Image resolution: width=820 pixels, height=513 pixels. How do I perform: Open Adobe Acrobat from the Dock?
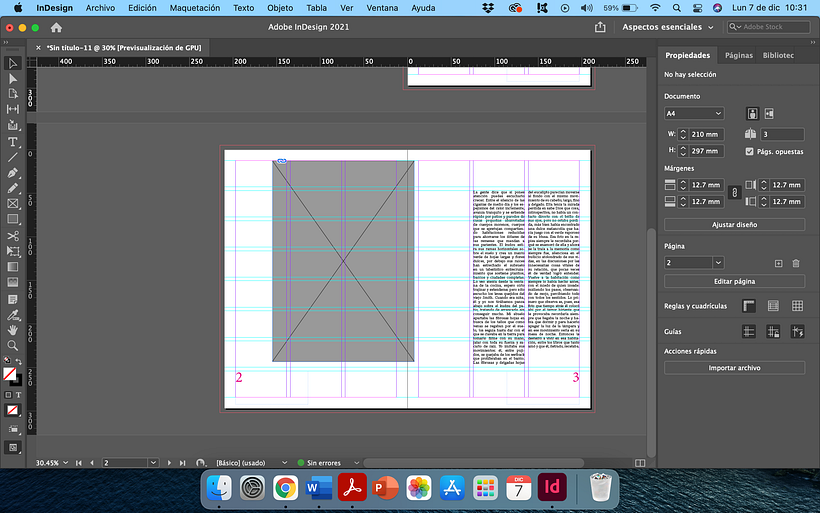point(352,487)
